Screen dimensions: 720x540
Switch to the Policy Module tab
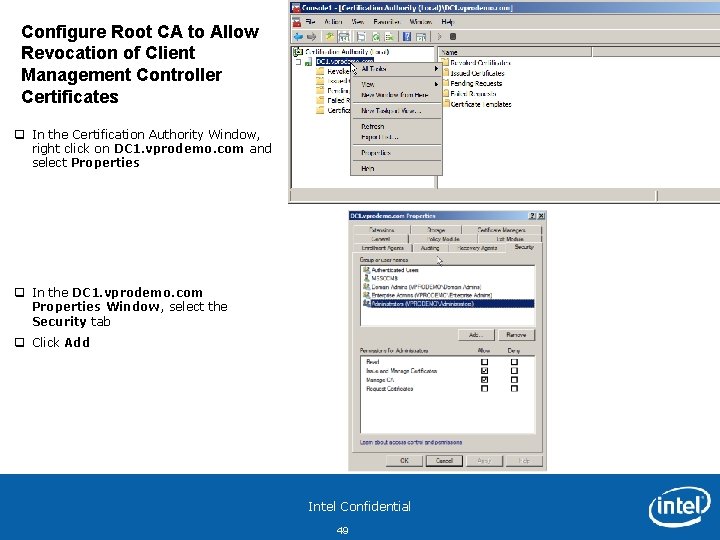[x=443, y=239]
